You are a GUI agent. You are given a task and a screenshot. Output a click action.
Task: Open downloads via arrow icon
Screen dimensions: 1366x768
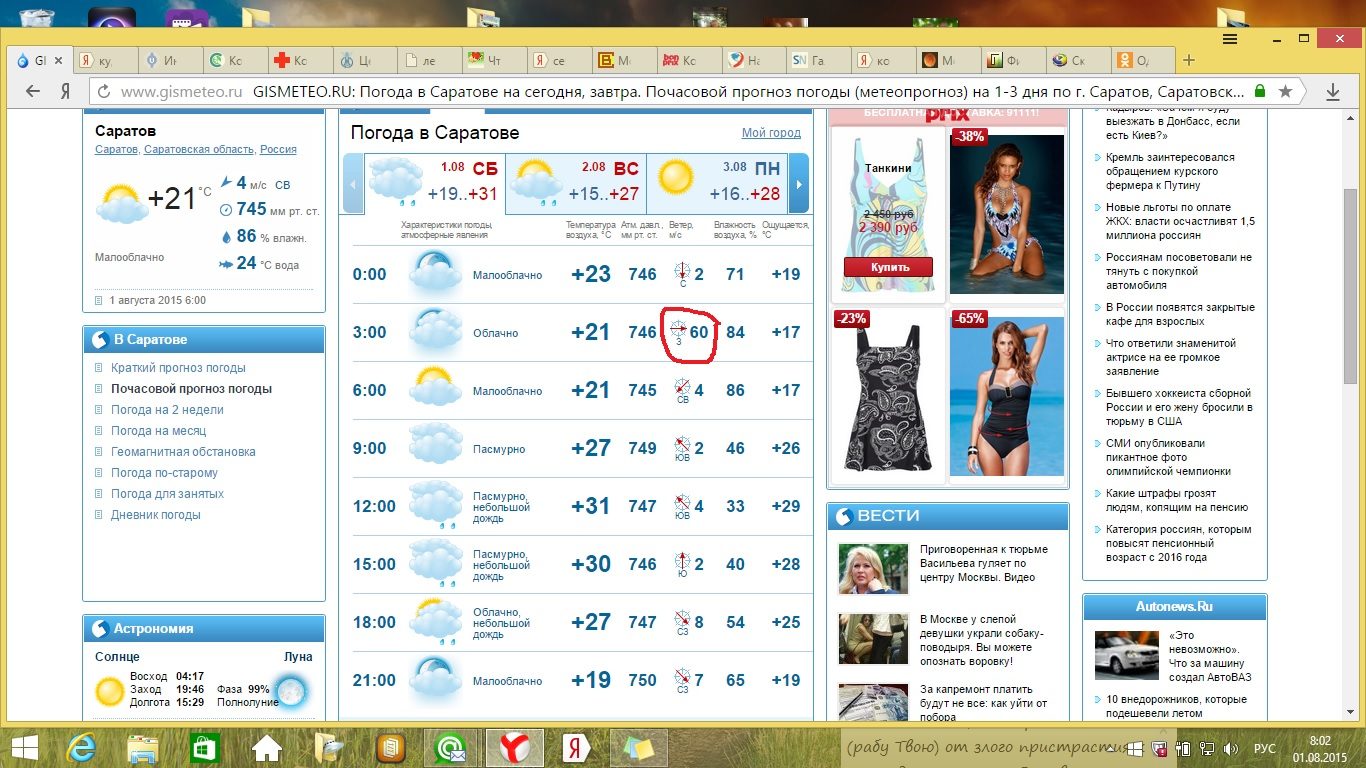[x=1333, y=91]
